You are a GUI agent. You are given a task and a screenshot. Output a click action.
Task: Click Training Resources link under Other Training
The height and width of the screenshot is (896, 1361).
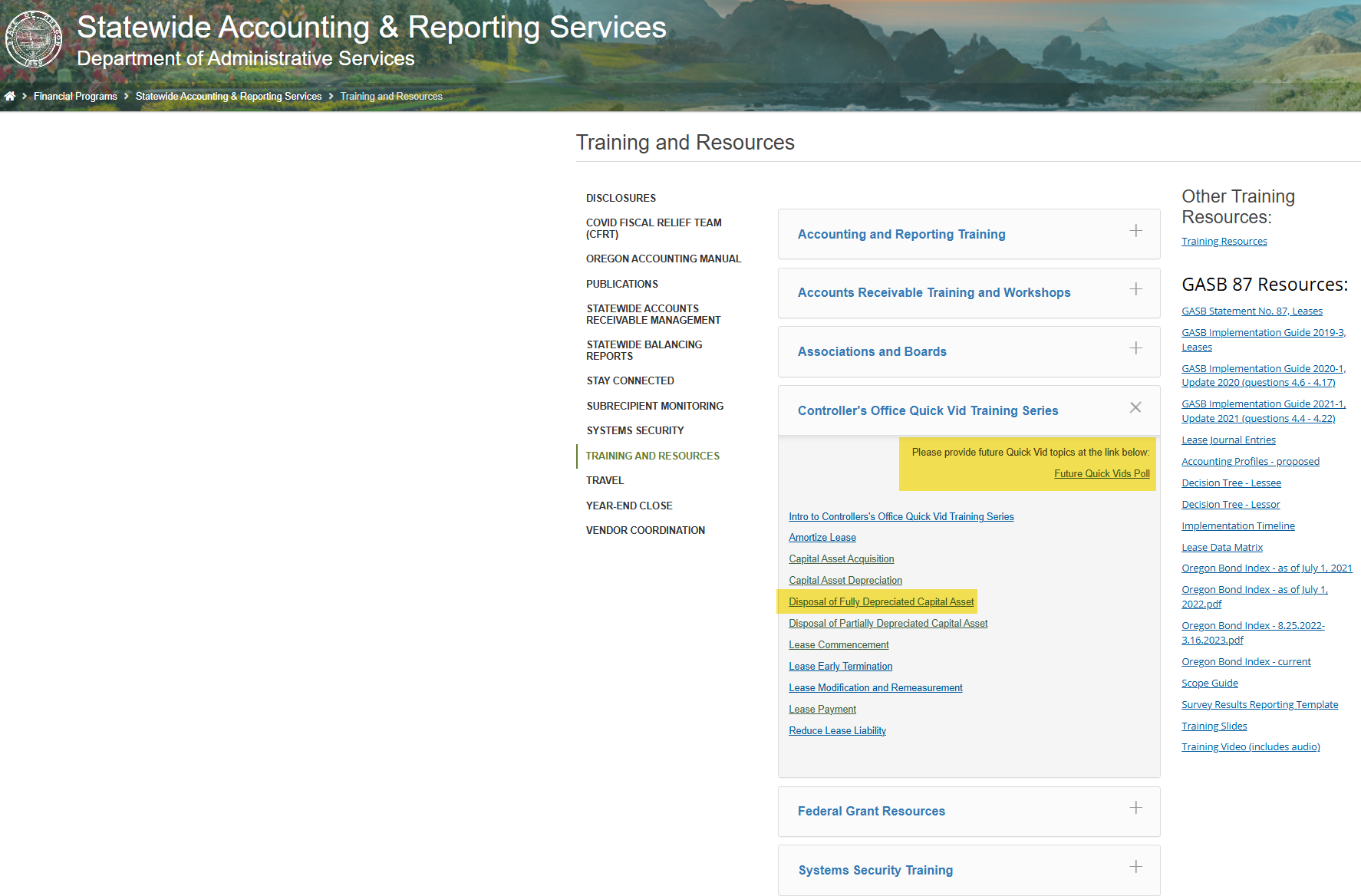[1224, 241]
